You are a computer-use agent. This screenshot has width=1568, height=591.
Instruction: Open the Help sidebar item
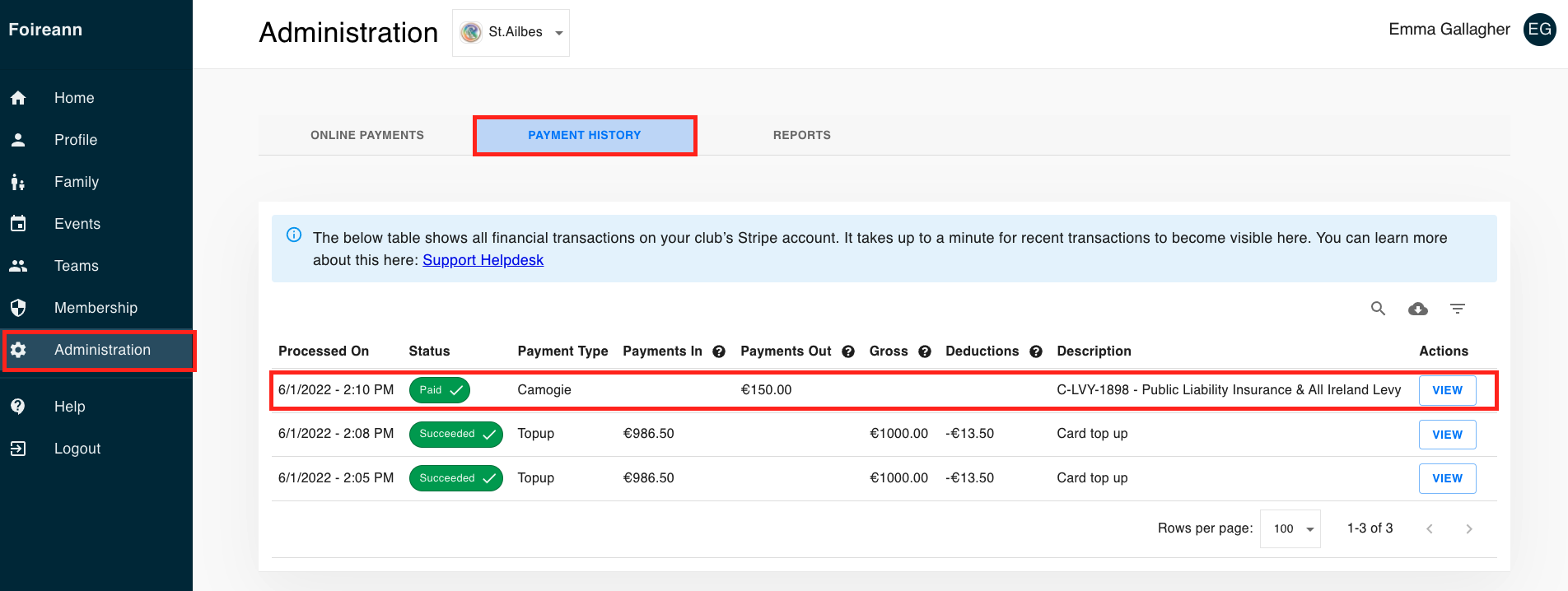tap(70, 407)
